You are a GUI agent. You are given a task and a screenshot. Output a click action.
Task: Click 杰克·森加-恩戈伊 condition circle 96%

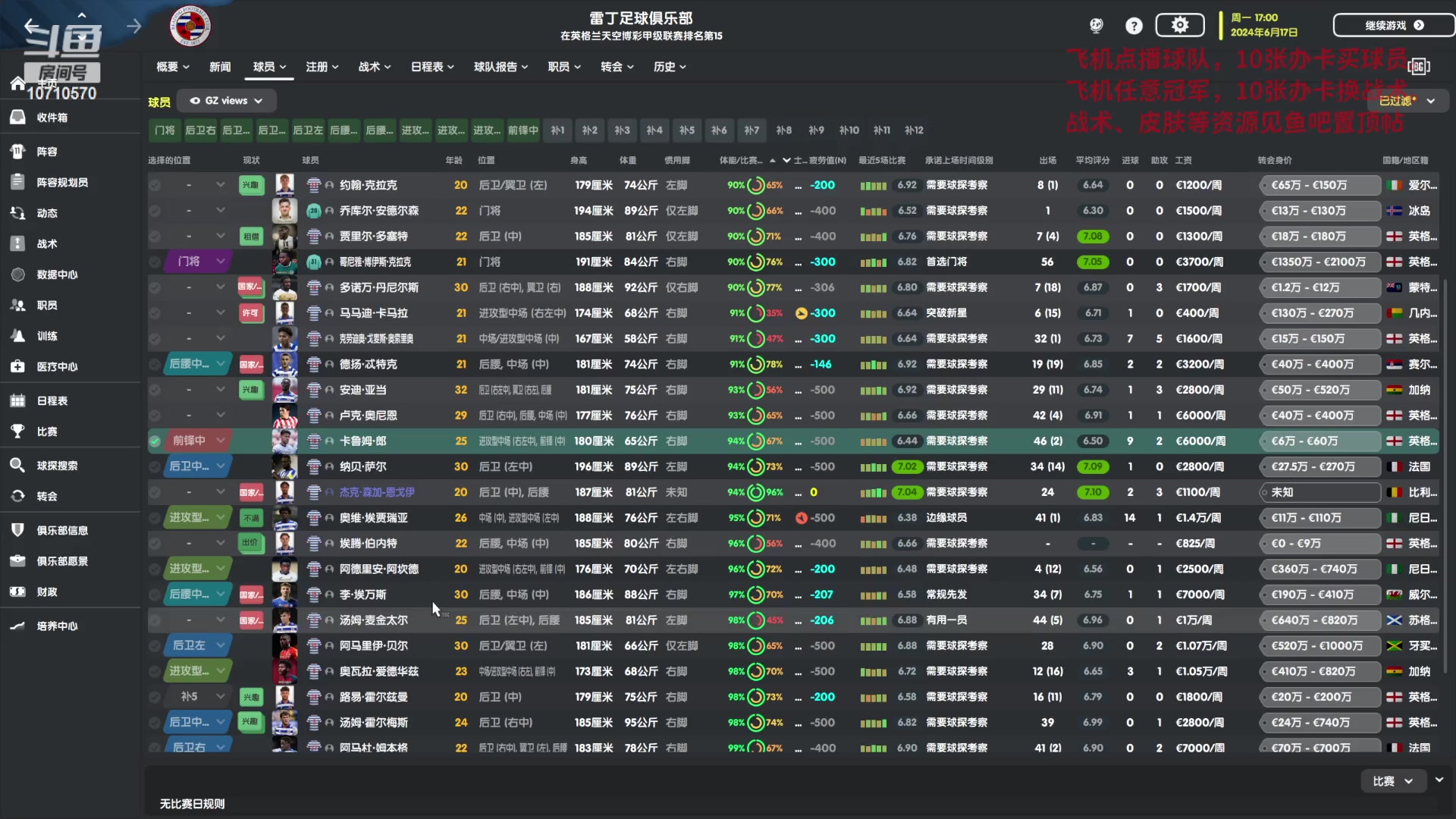755,492
